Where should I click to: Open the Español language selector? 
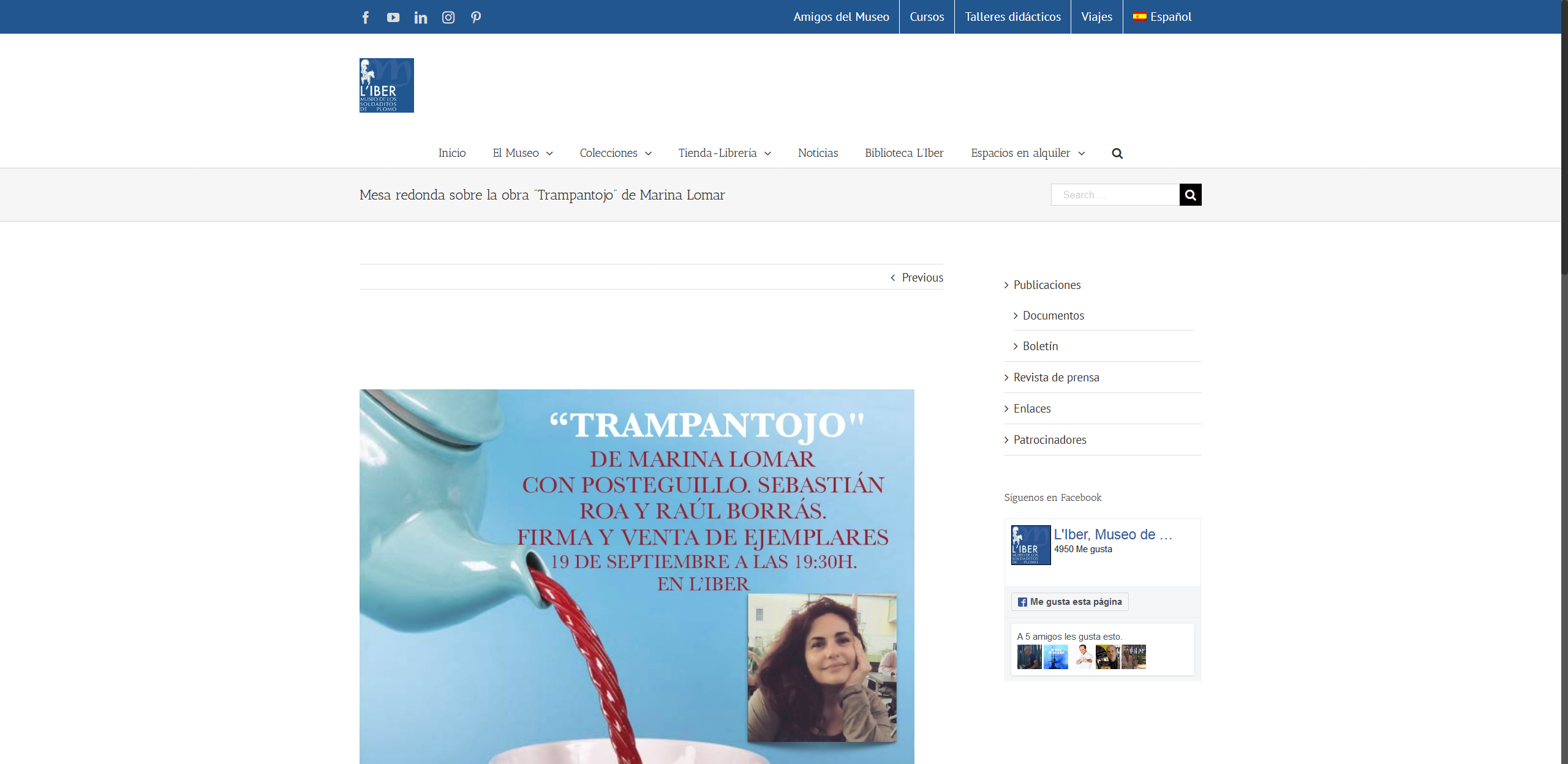1162,17
